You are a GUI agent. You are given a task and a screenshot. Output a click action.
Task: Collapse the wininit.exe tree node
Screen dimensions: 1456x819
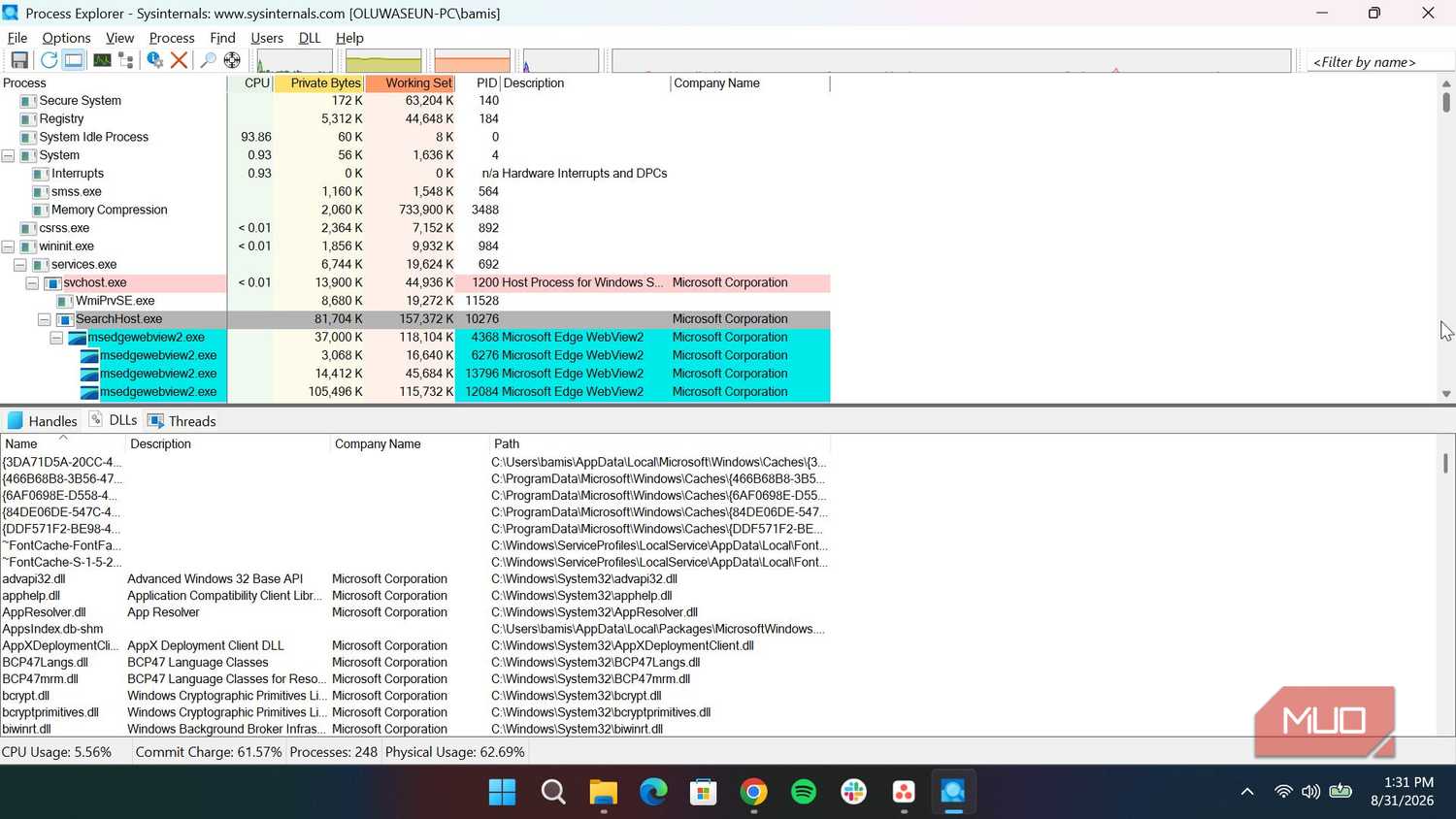tap(8, 246)
